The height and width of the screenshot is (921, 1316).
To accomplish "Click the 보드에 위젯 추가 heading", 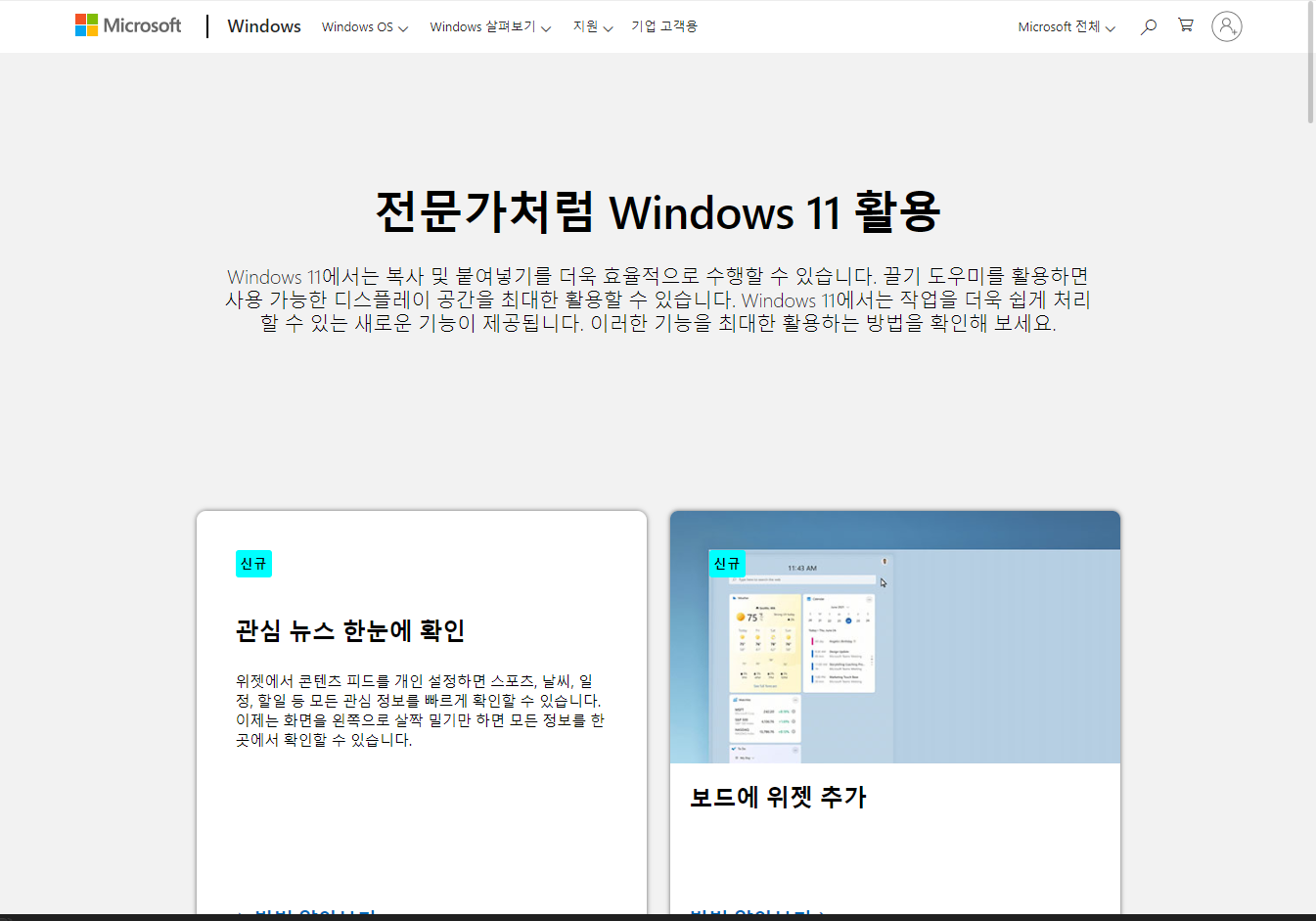I will point(779,797).
